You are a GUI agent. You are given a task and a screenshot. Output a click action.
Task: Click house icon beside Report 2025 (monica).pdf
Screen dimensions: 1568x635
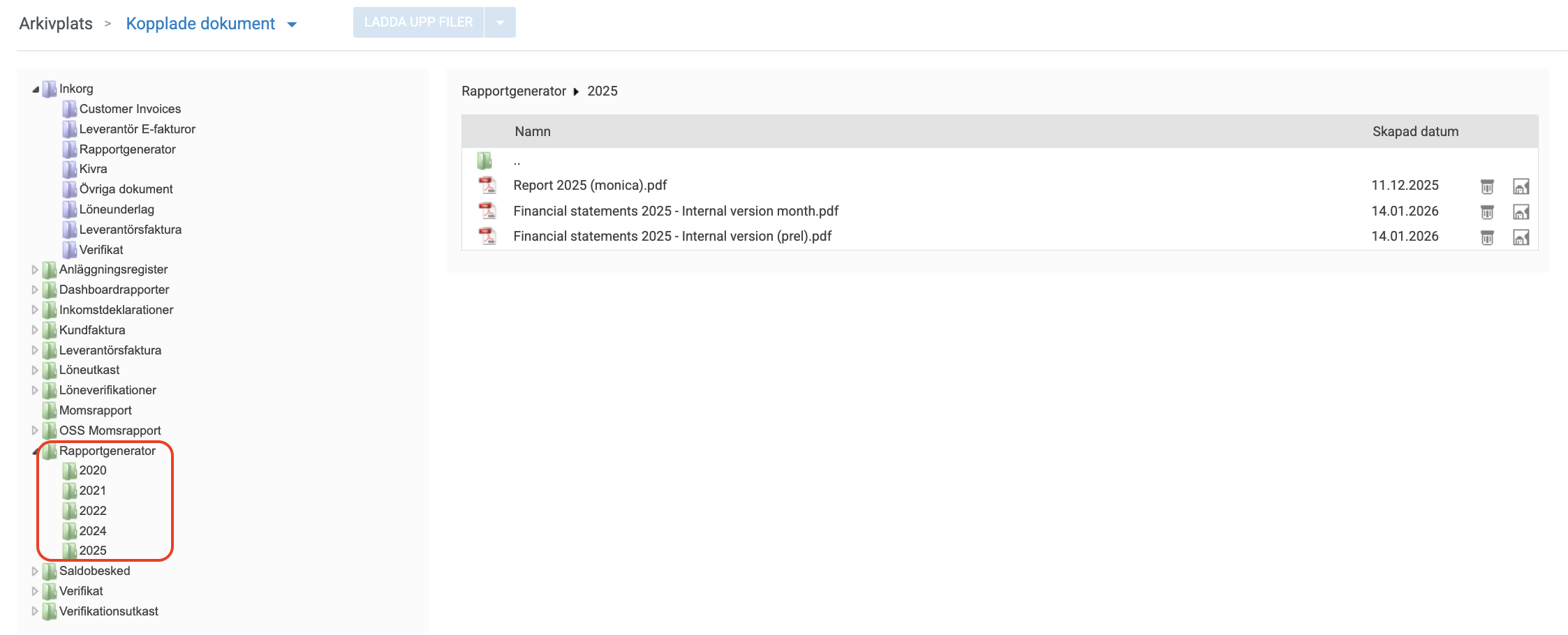tap(1521, 186)
